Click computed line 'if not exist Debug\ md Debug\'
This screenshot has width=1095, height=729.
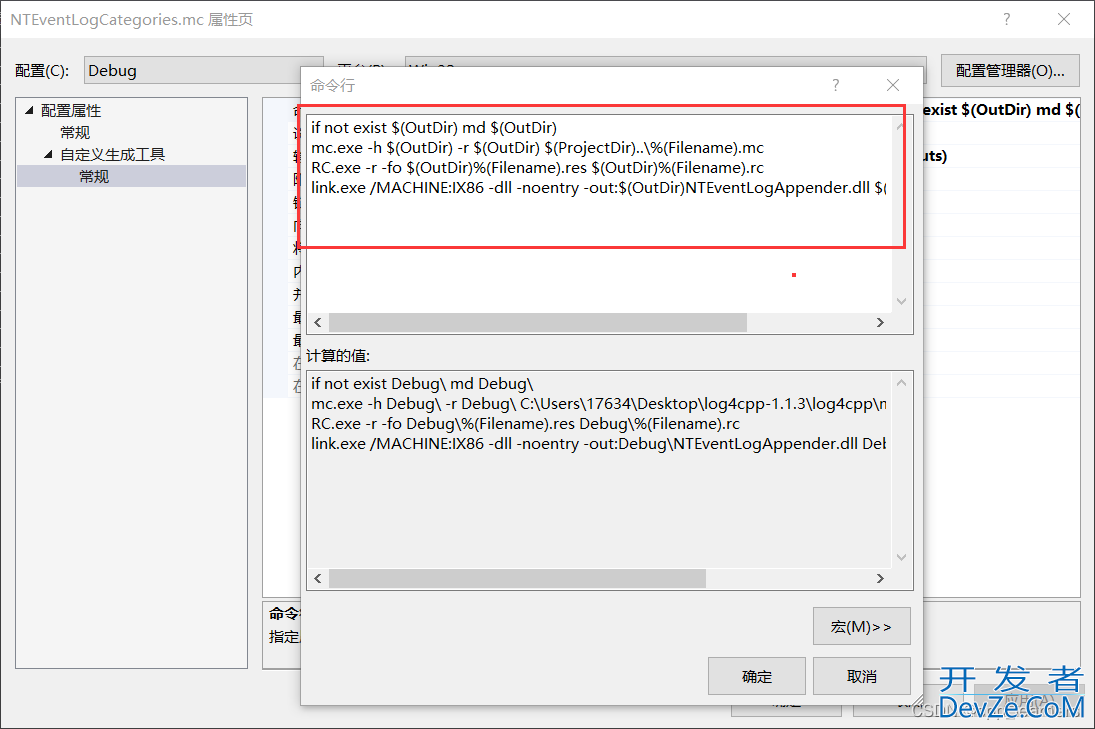pos(422,383)
